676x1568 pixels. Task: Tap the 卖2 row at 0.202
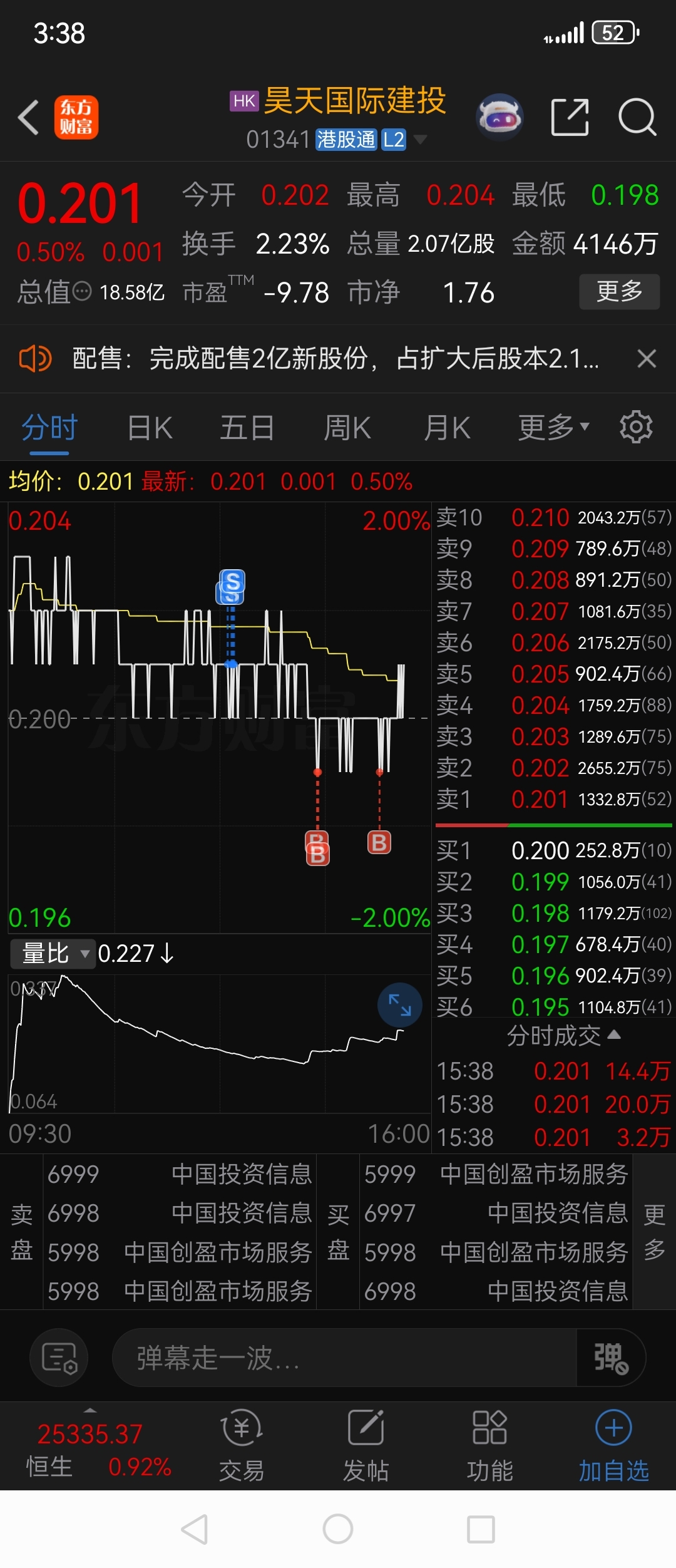554,768
